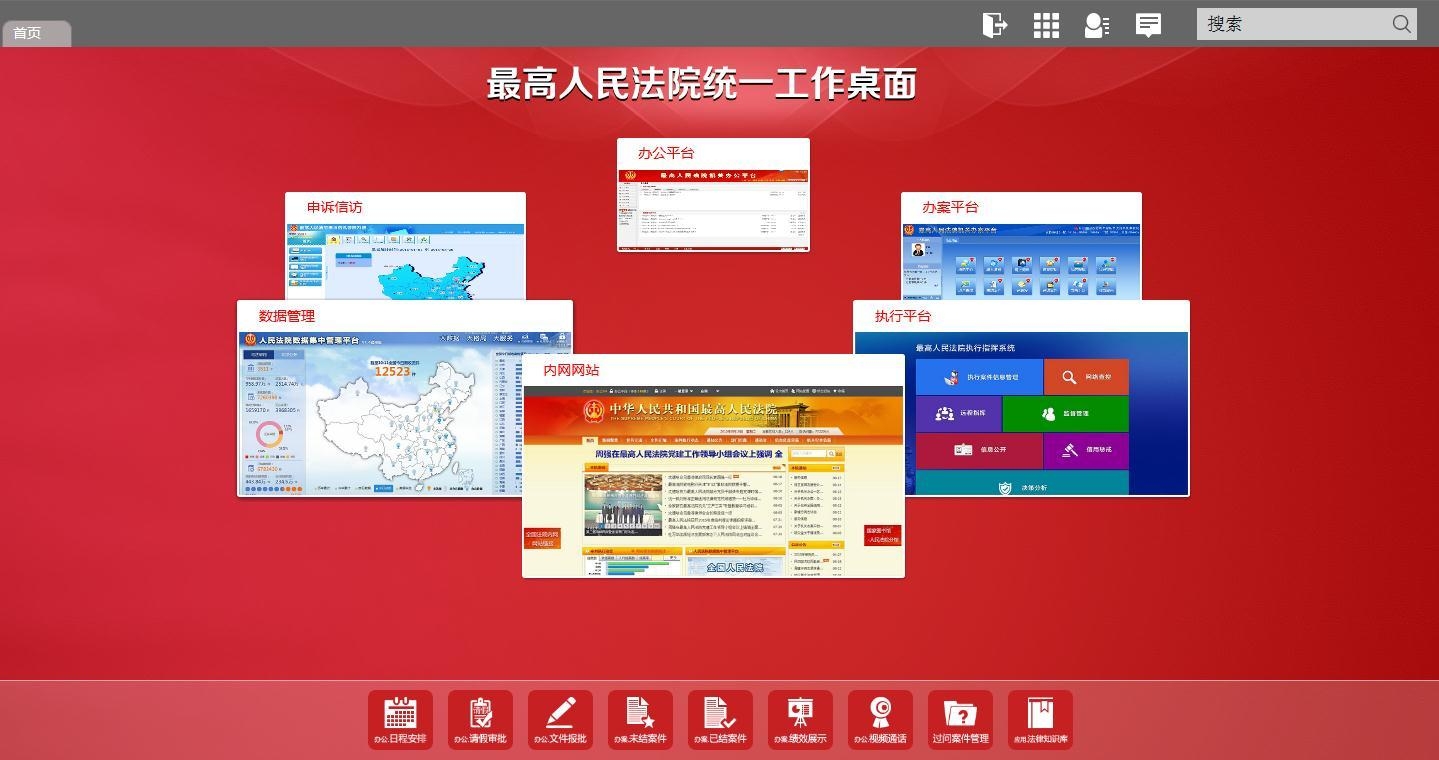The image size is (1439, 760).
Task: Open the 法律知识库 legal knowledge base
Action: point(1040,719)
